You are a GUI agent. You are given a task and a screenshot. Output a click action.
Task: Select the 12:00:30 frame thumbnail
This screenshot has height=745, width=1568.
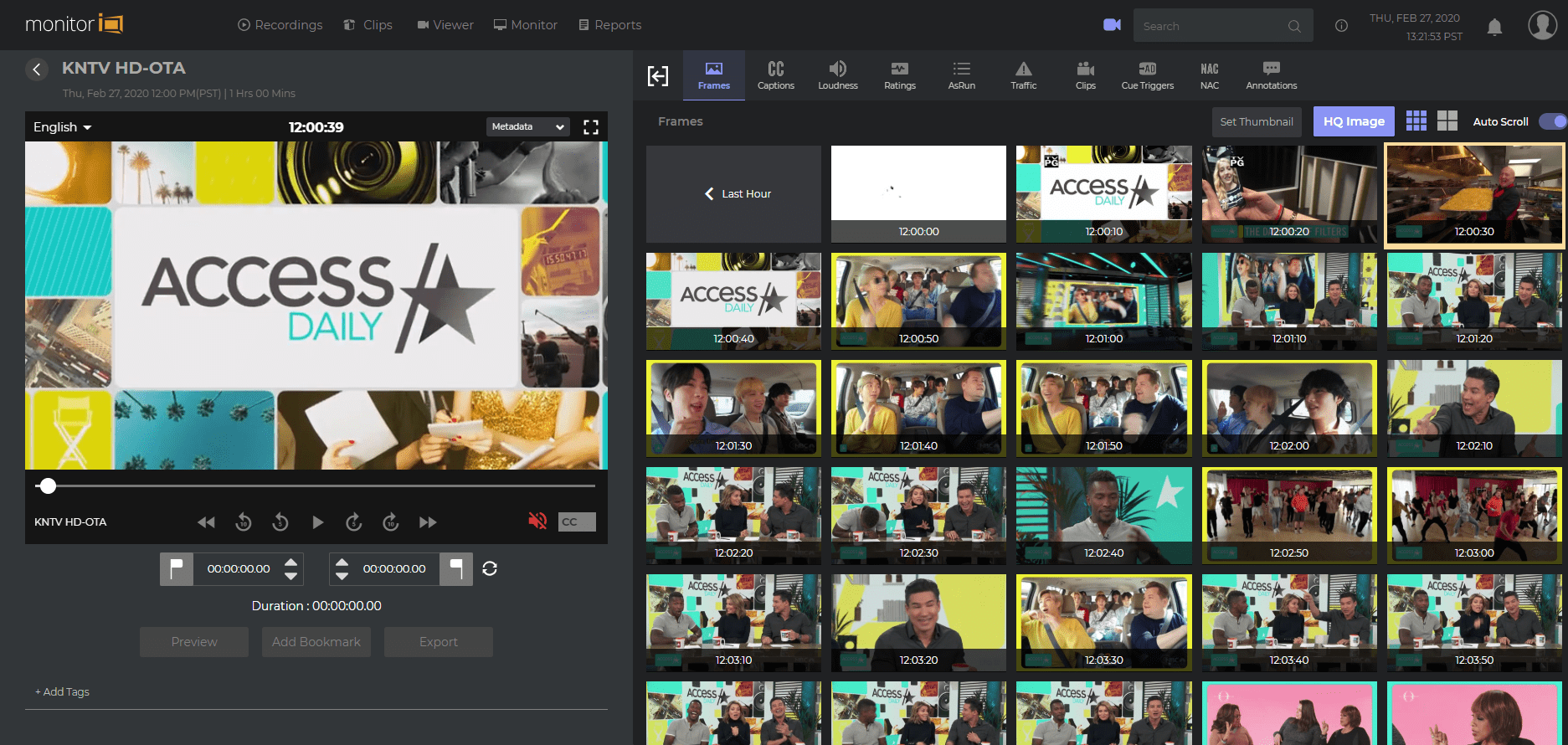pos(1474,195)
